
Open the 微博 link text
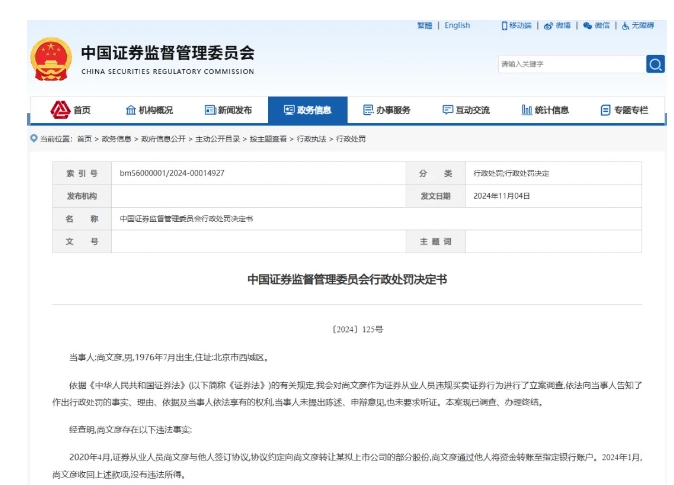coord(563,26)
